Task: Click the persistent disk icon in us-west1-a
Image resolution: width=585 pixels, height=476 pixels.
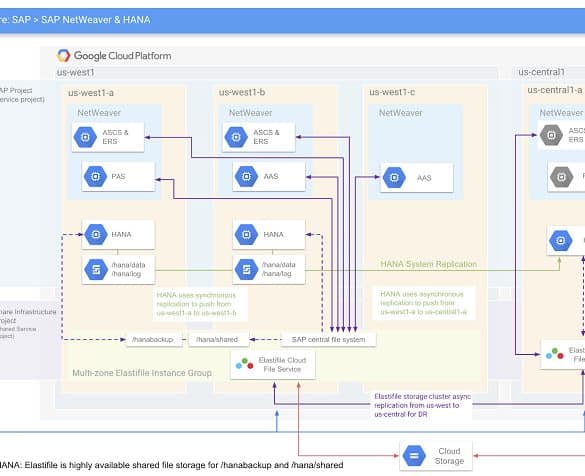Action: click(96, 269)
